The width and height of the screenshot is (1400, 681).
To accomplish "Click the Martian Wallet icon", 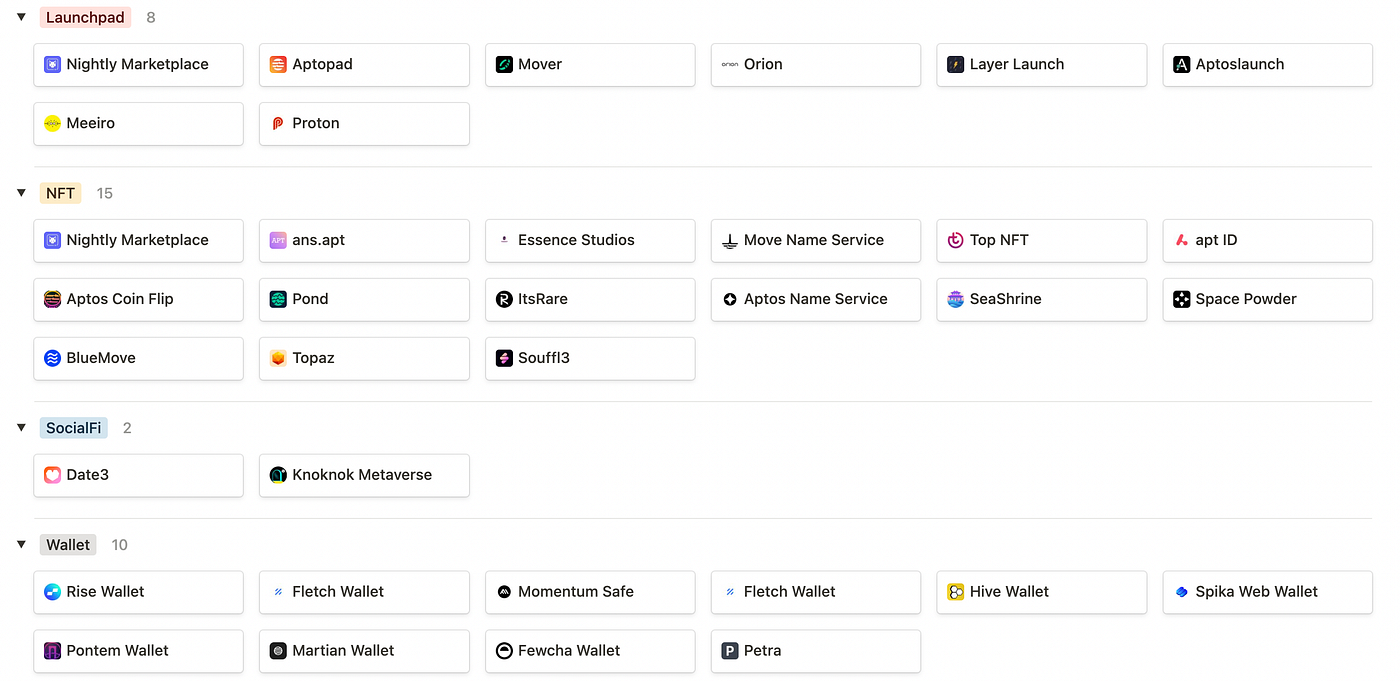I will pyautogui.click(x=277, y=650).
